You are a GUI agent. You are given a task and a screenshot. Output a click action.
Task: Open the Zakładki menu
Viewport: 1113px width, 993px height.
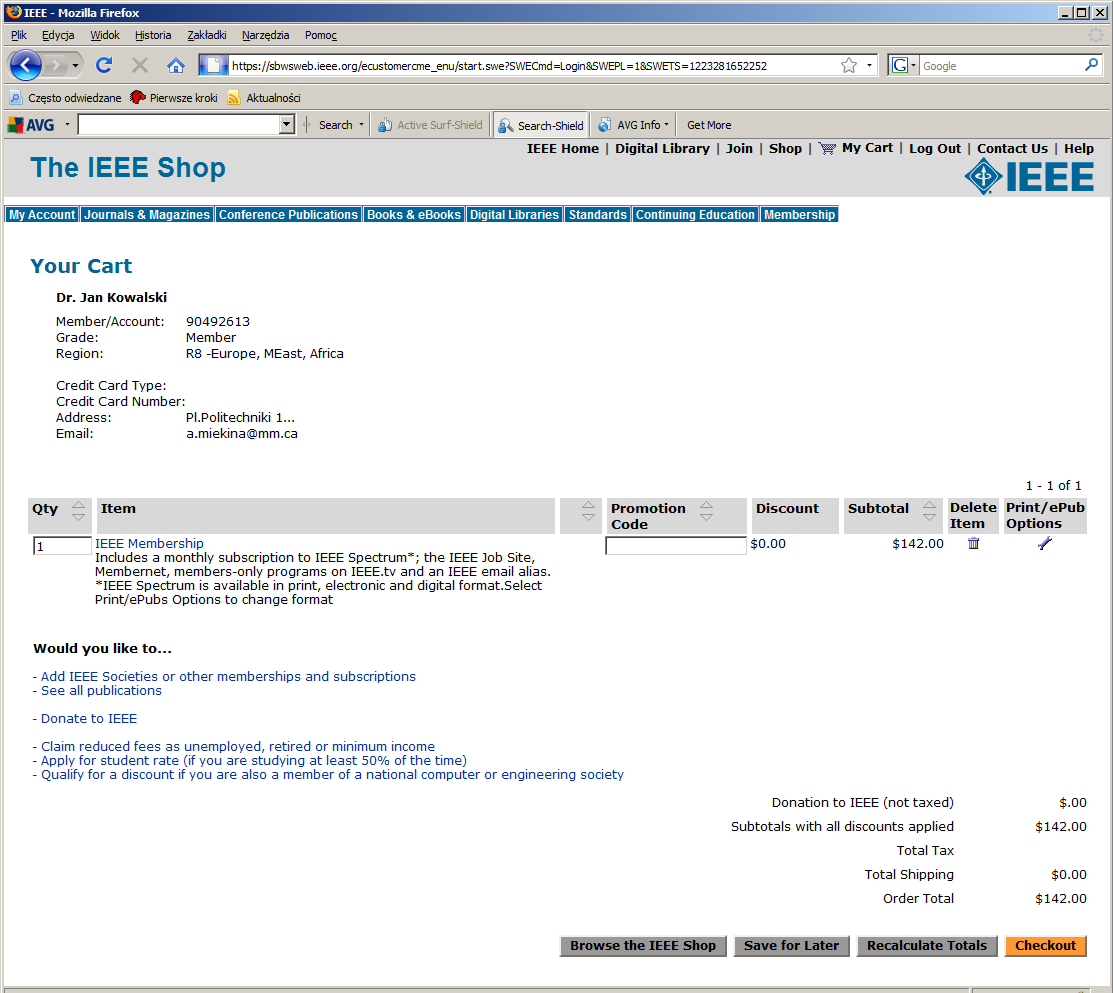pos(207,35)
